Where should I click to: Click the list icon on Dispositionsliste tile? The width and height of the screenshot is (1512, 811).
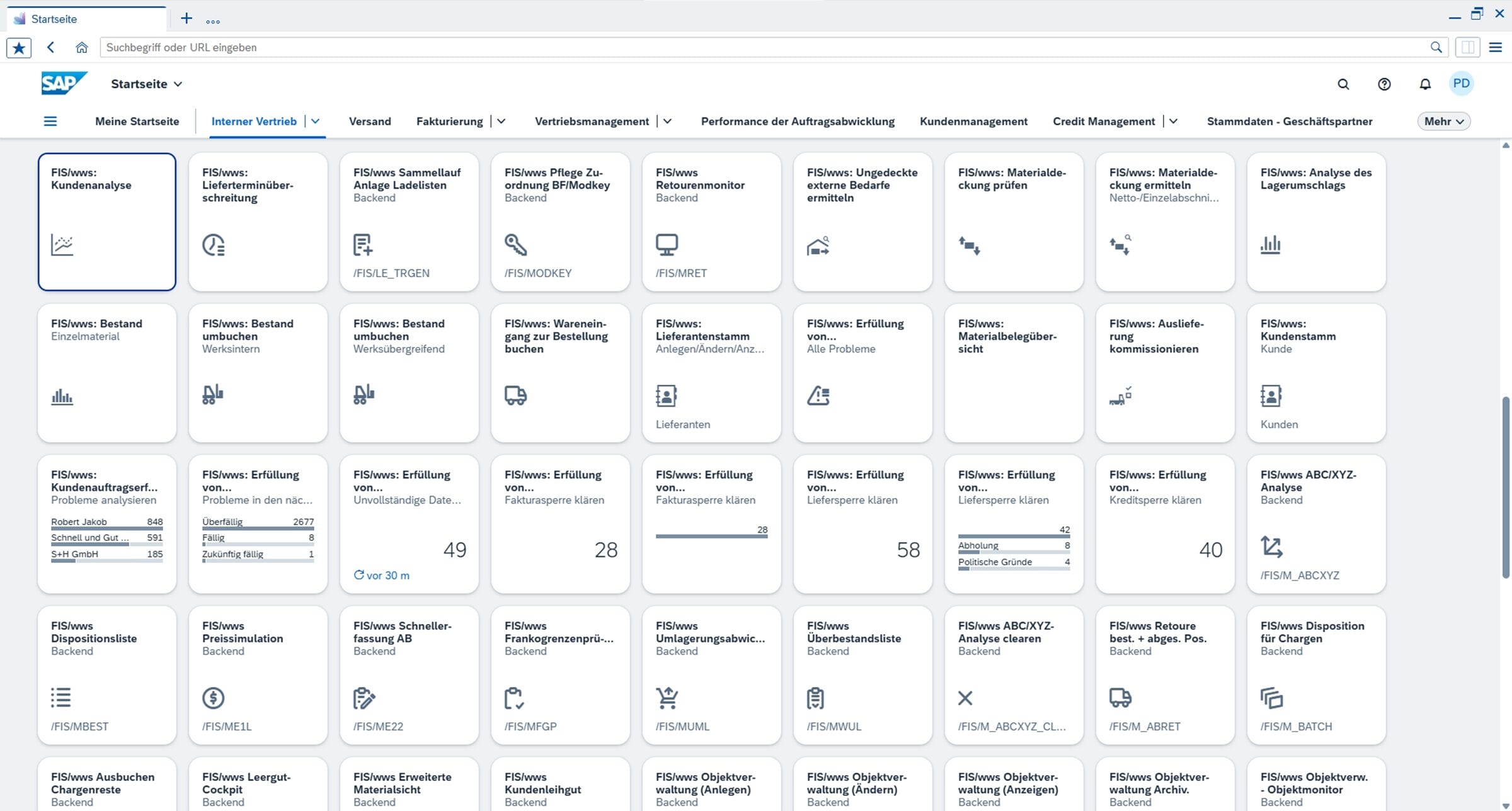click(x=61, y=698)
